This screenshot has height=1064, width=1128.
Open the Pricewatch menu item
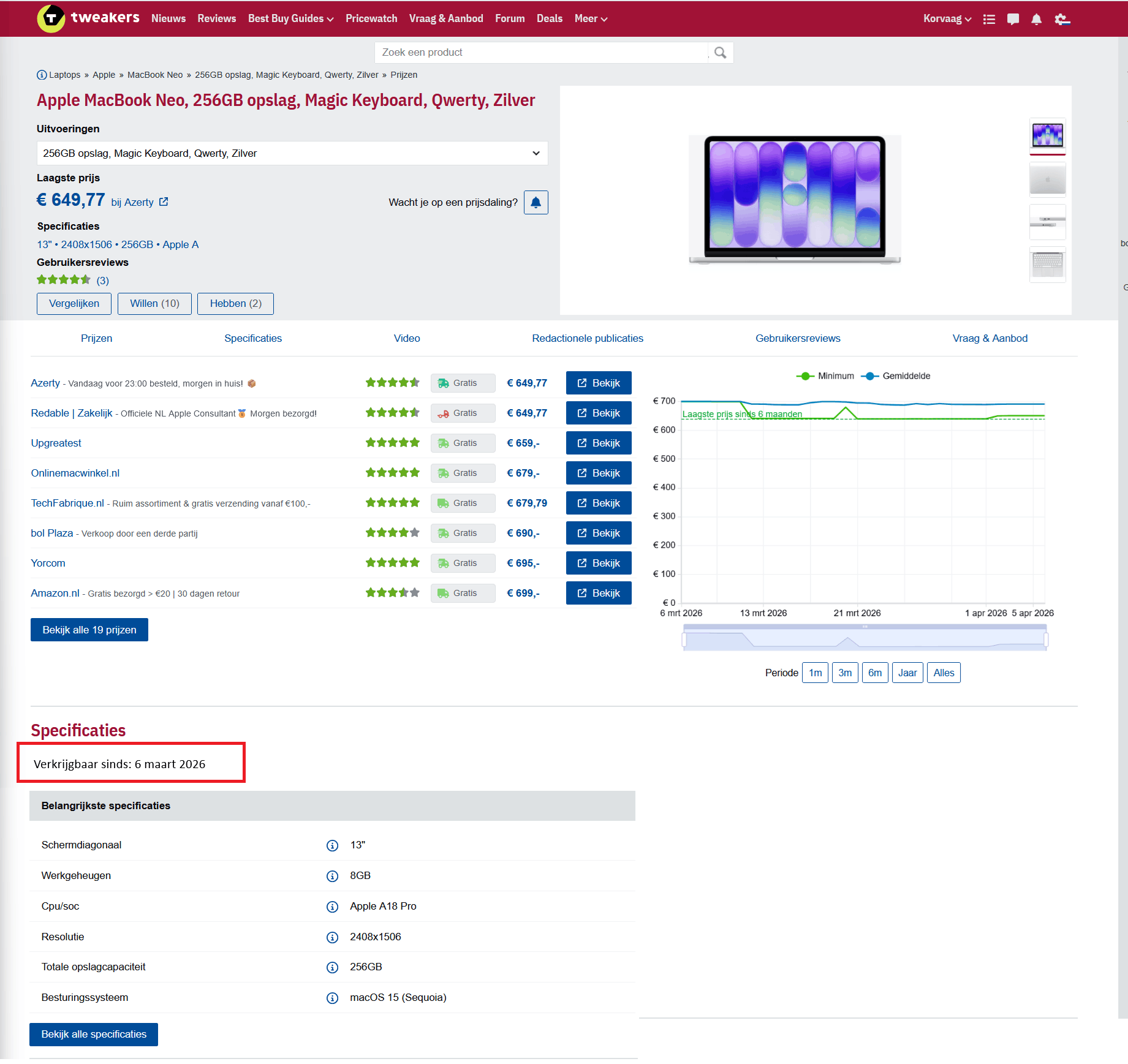[x=371, y=18]
